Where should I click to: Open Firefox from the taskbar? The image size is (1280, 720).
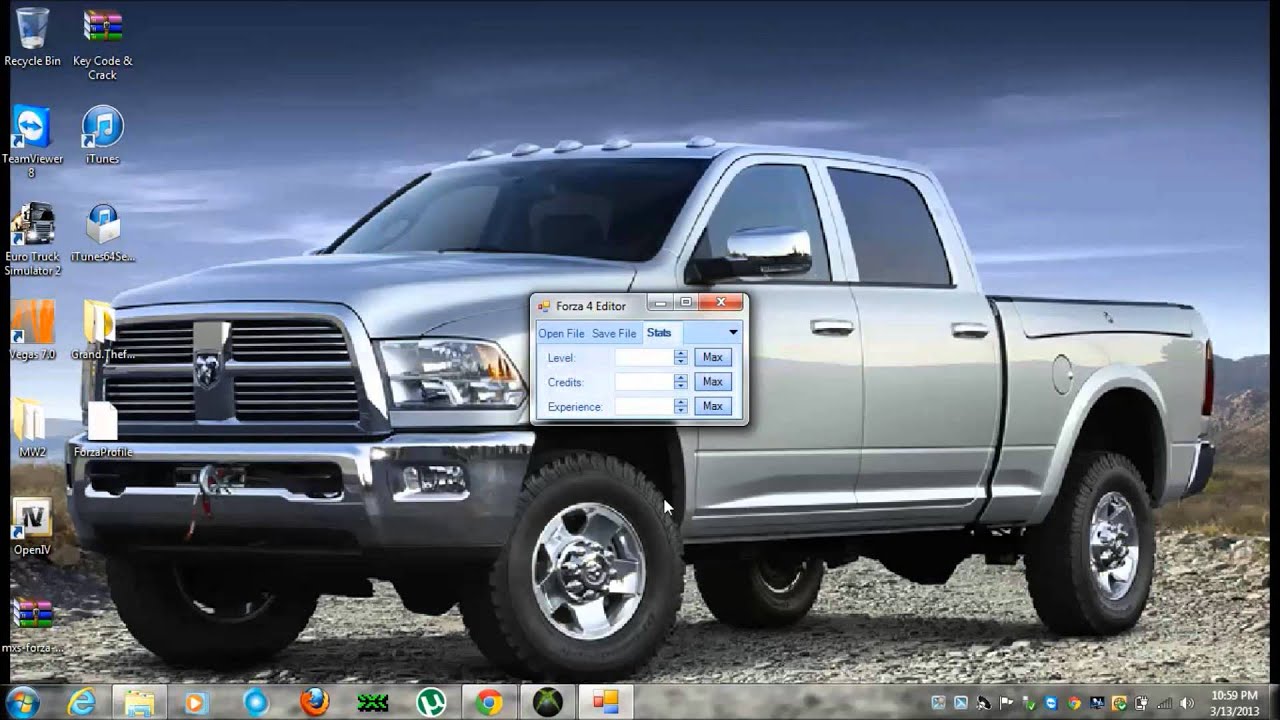(x=314, y=702)
